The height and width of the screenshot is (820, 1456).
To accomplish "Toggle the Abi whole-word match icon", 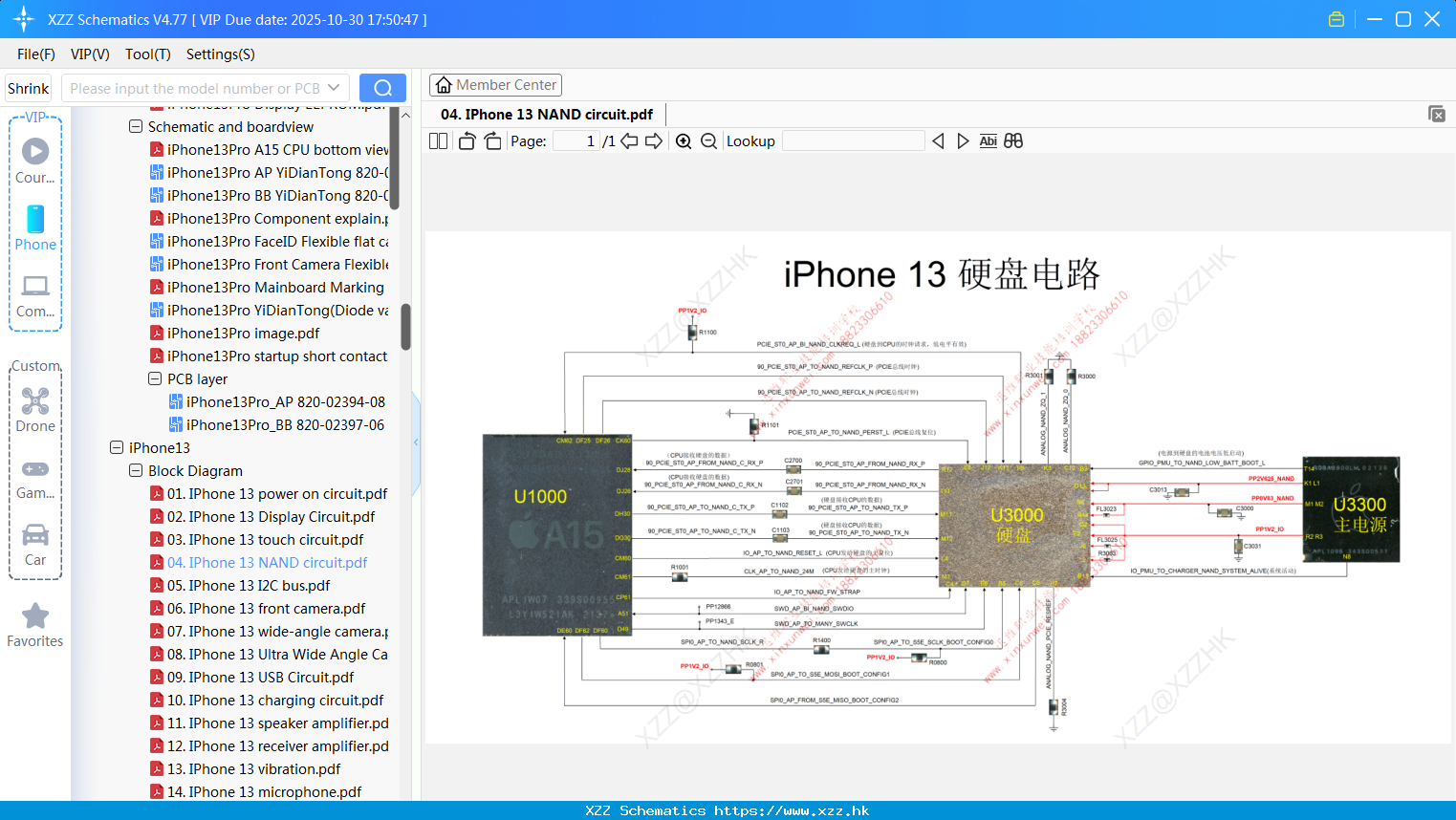I will click(x=989, y=141).
